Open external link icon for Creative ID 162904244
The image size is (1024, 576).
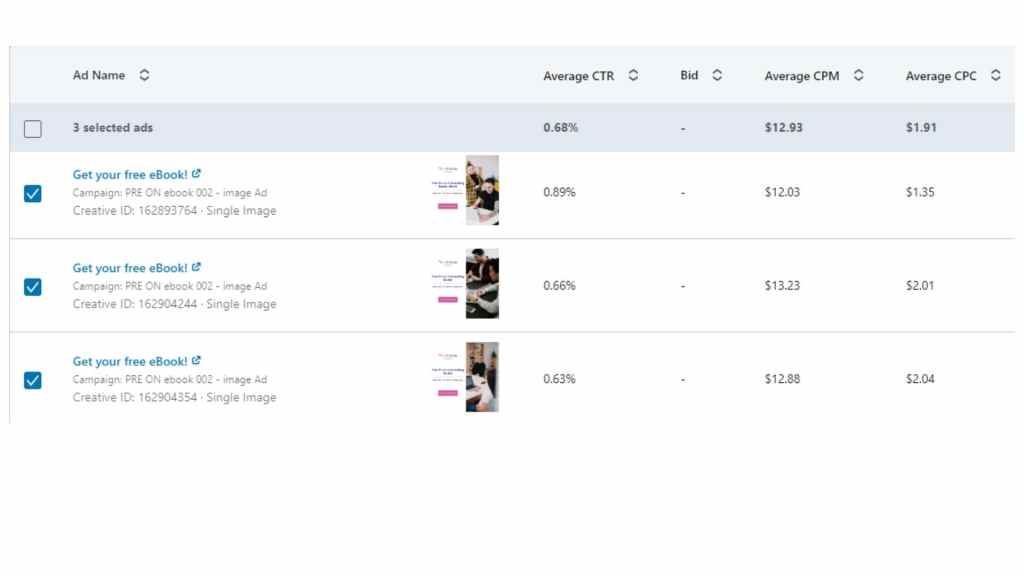pyautogui.click(x=196, y=267)
